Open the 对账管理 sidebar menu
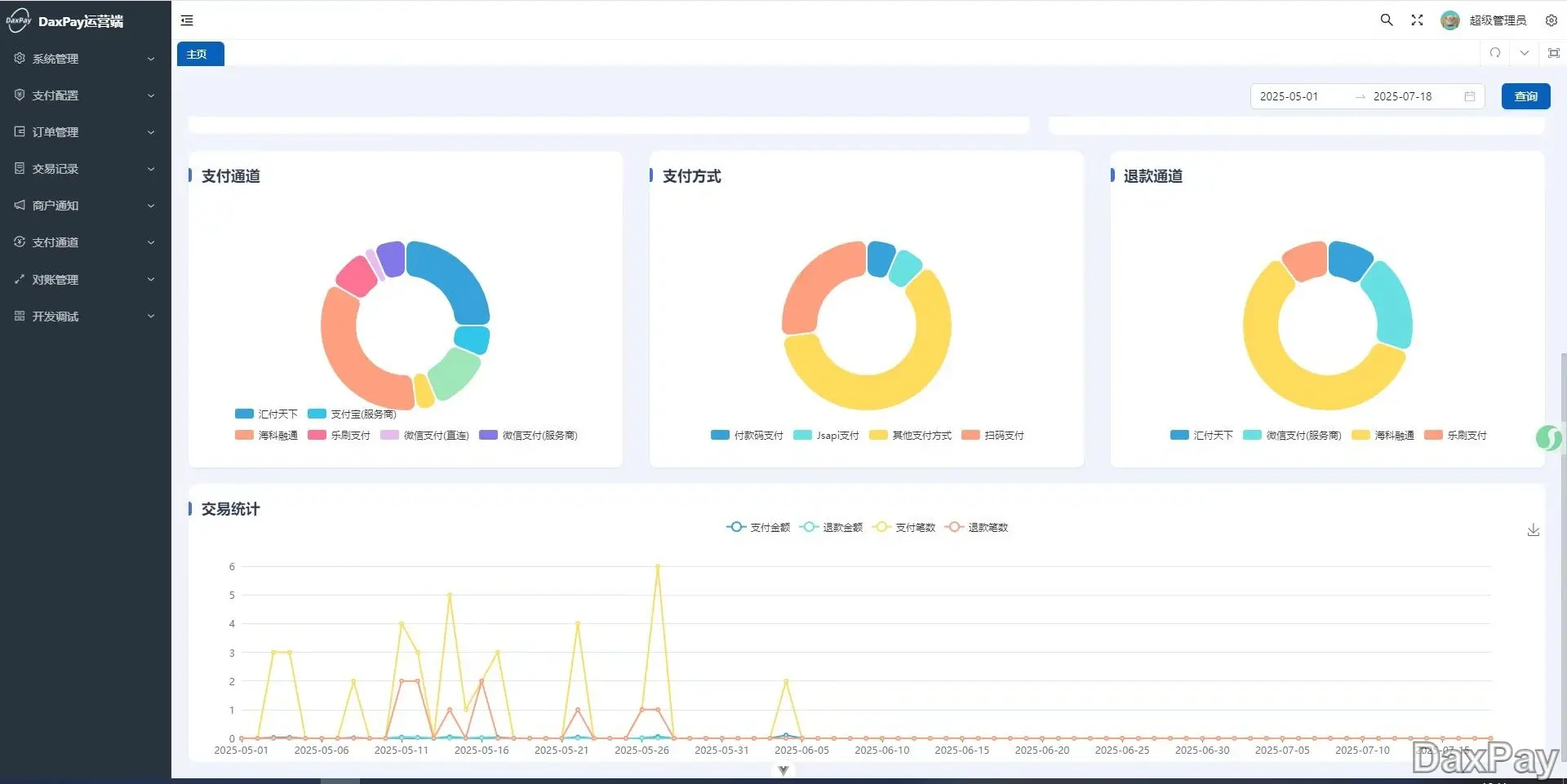This screenshot has width=1567, height=784. click(86, 279)
